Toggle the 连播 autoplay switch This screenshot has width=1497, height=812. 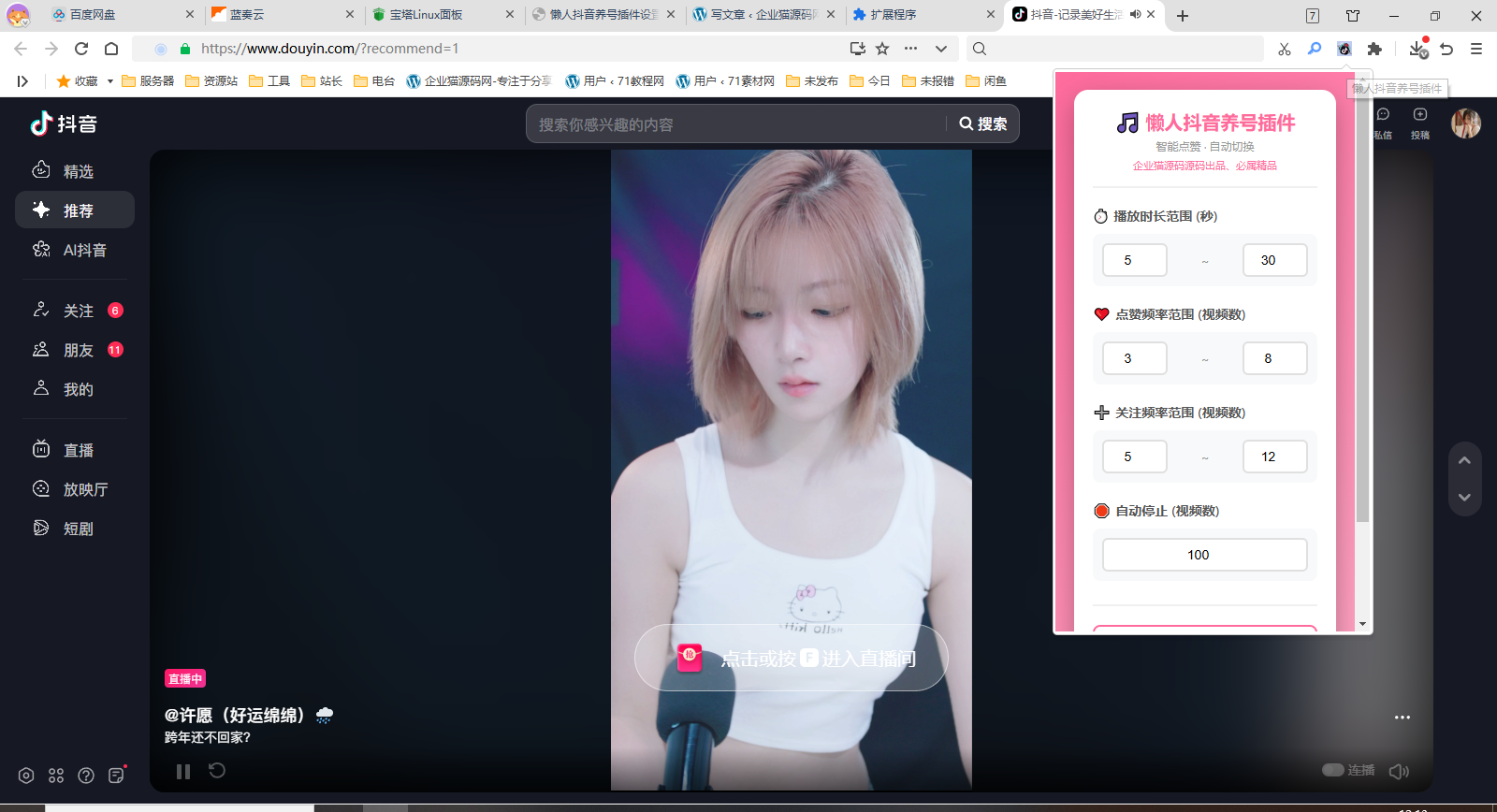click(x=1333, y=770)
